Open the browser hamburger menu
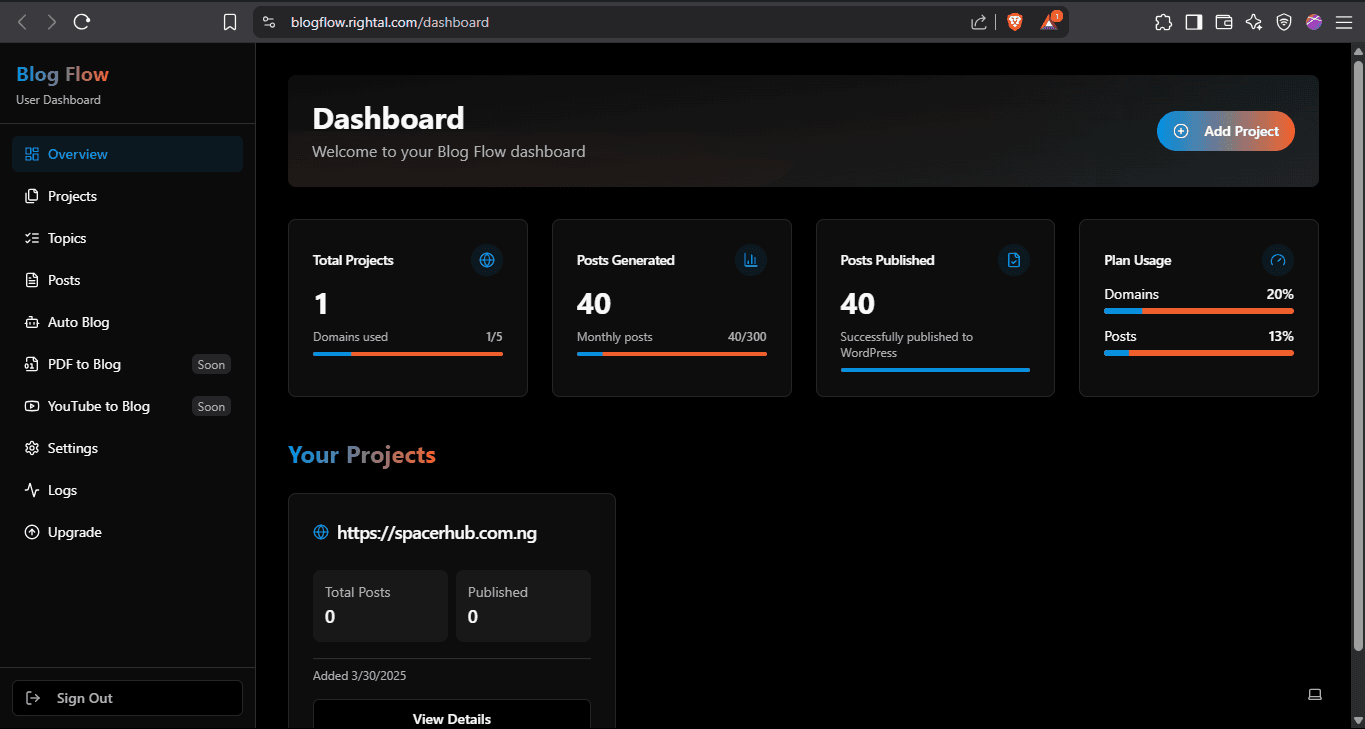The height and width of the screenshot is (729, 1365). 1344,22
